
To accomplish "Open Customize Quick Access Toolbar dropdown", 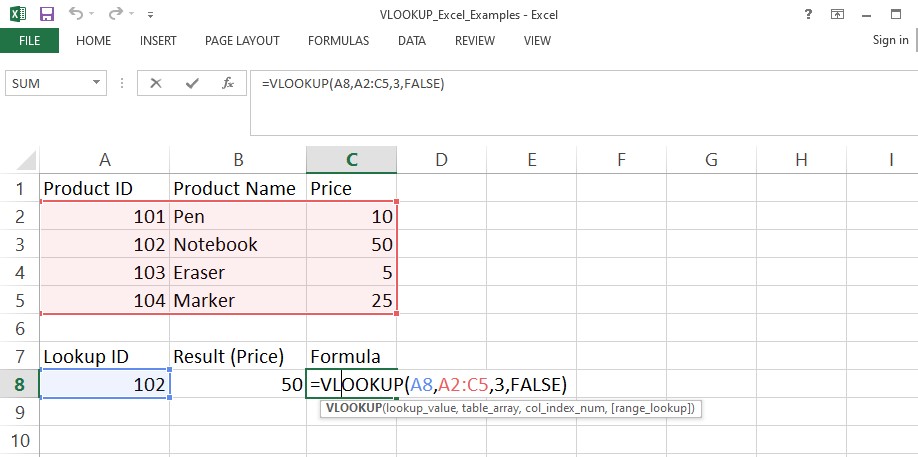I will [150, 16].
